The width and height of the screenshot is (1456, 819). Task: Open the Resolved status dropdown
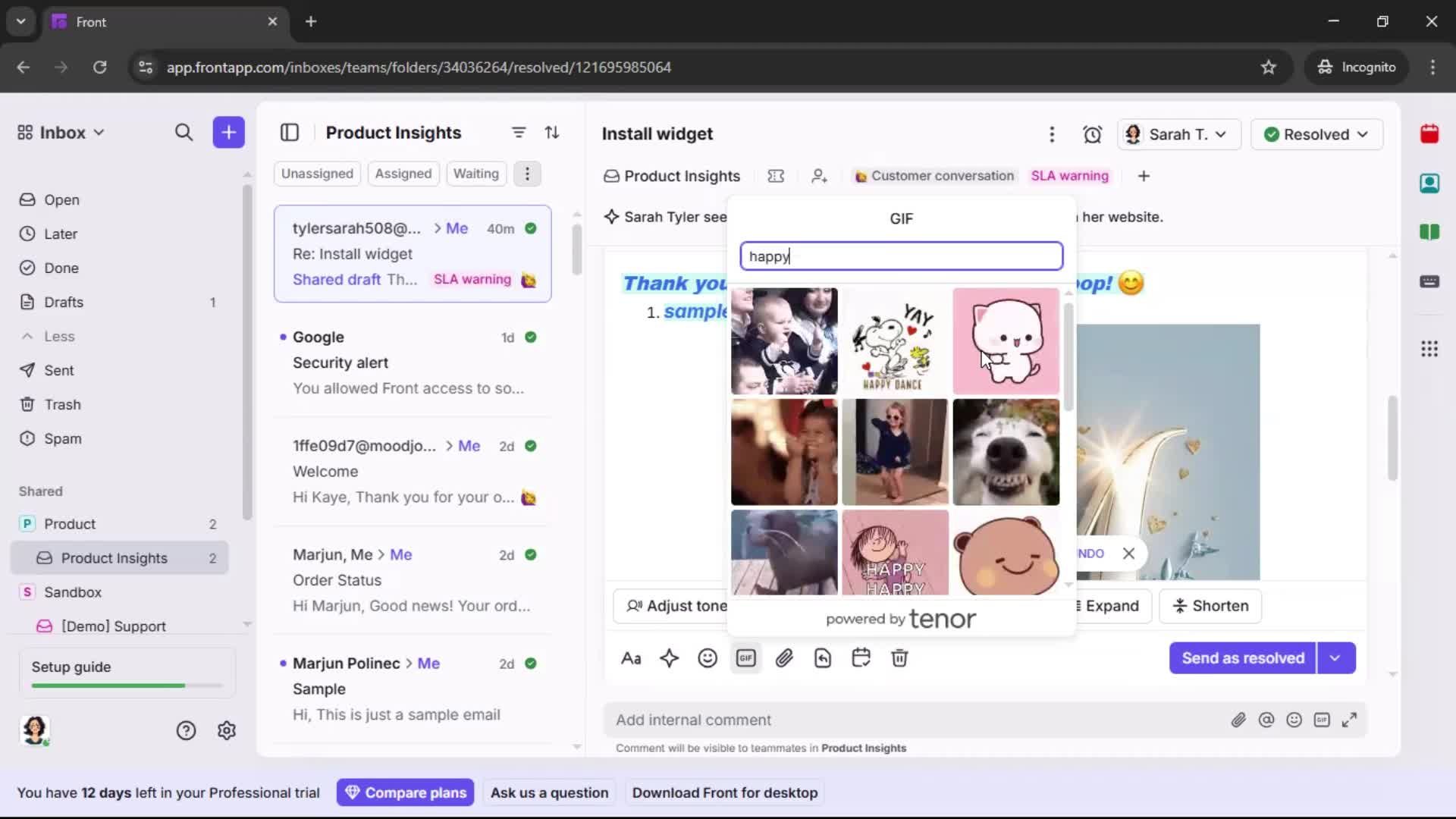tap(1316, 134)
